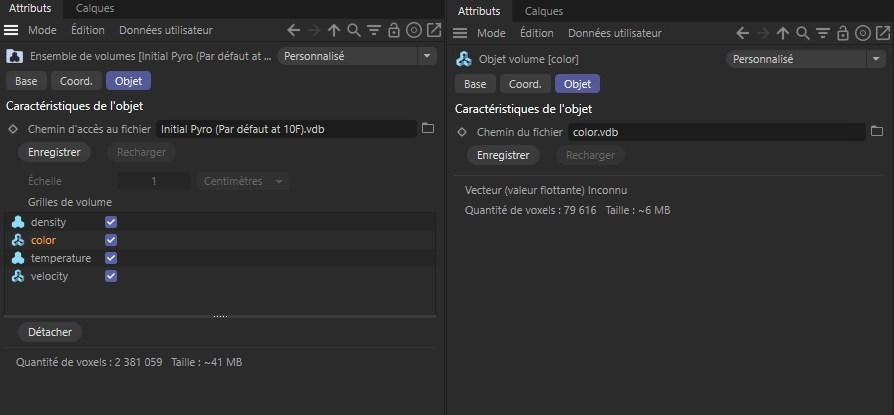The width and height of the screenshot is (894, 415).
Task: Click Enregistrer below the color.vdb path
Action: [x=503, y=156]
